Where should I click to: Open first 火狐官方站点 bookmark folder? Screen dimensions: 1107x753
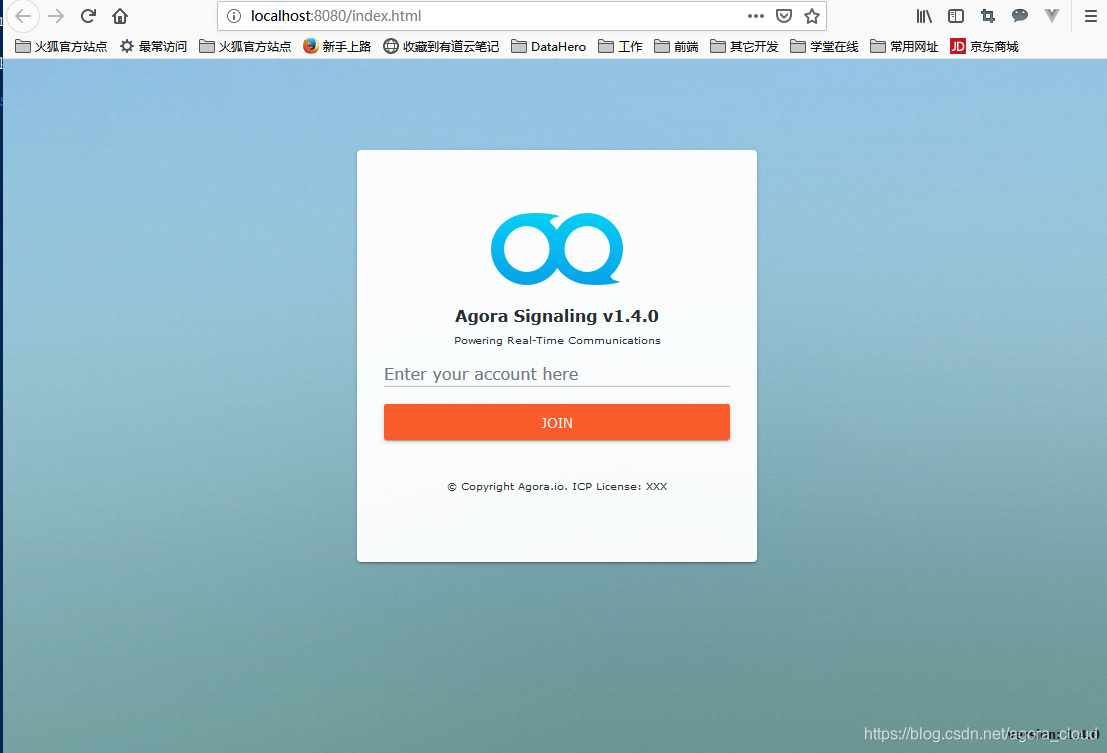coord(61,47)
